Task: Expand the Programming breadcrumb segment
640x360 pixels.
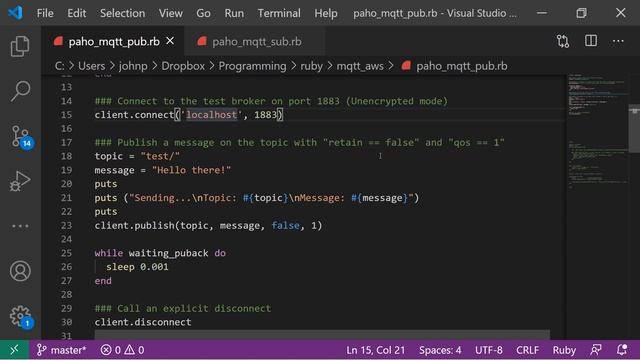Action: [x=252, y=66]
